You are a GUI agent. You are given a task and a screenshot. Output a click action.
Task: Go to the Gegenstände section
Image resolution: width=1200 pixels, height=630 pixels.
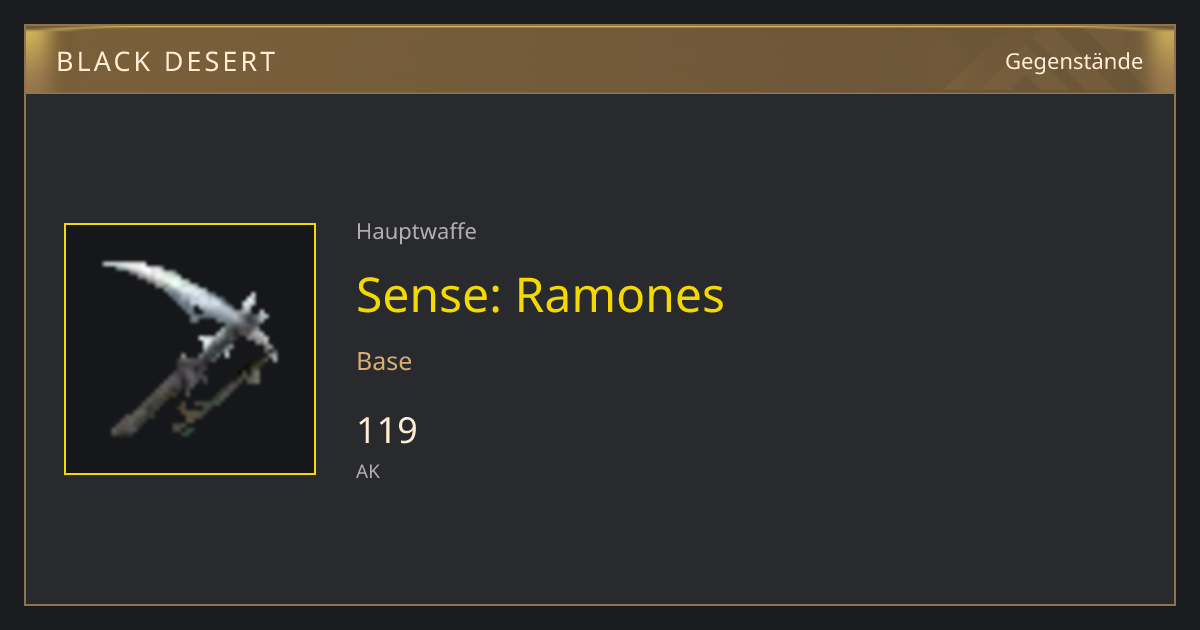tap(1073, 62)
